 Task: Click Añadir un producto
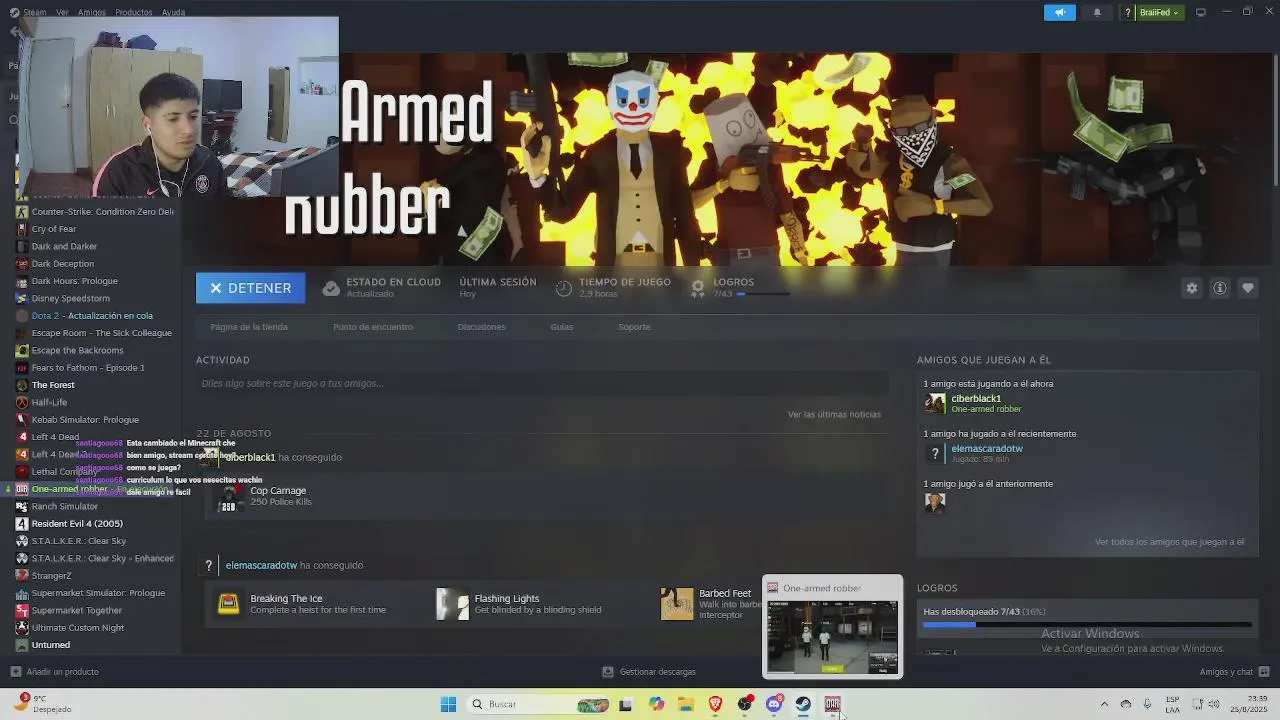tap(55, 672)
